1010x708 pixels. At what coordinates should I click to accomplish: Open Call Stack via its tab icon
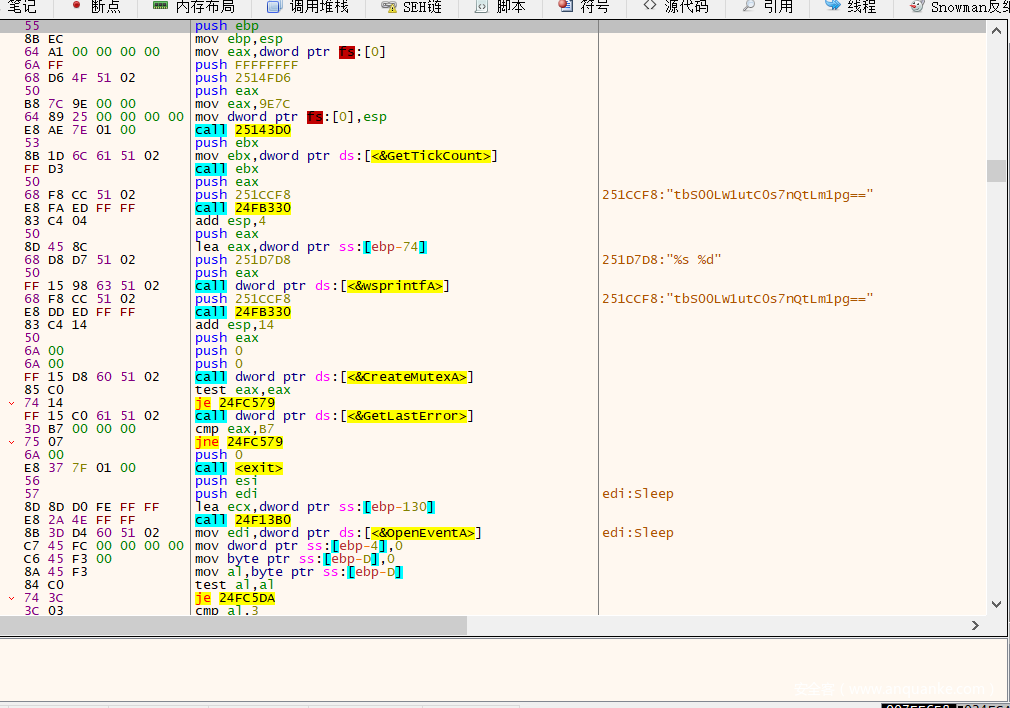coord(274,6)
